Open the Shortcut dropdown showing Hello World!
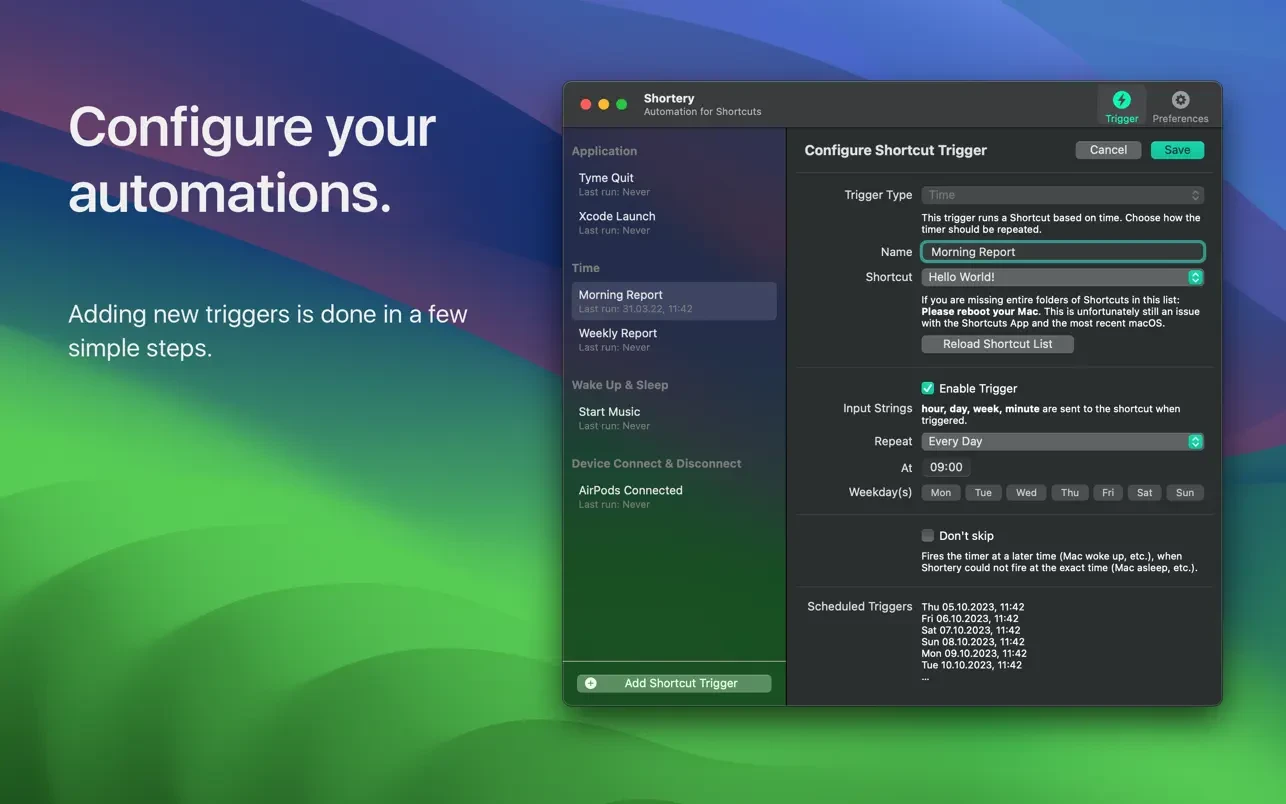The height and width of the screenshot is (804, 1286). point(1062,277)
